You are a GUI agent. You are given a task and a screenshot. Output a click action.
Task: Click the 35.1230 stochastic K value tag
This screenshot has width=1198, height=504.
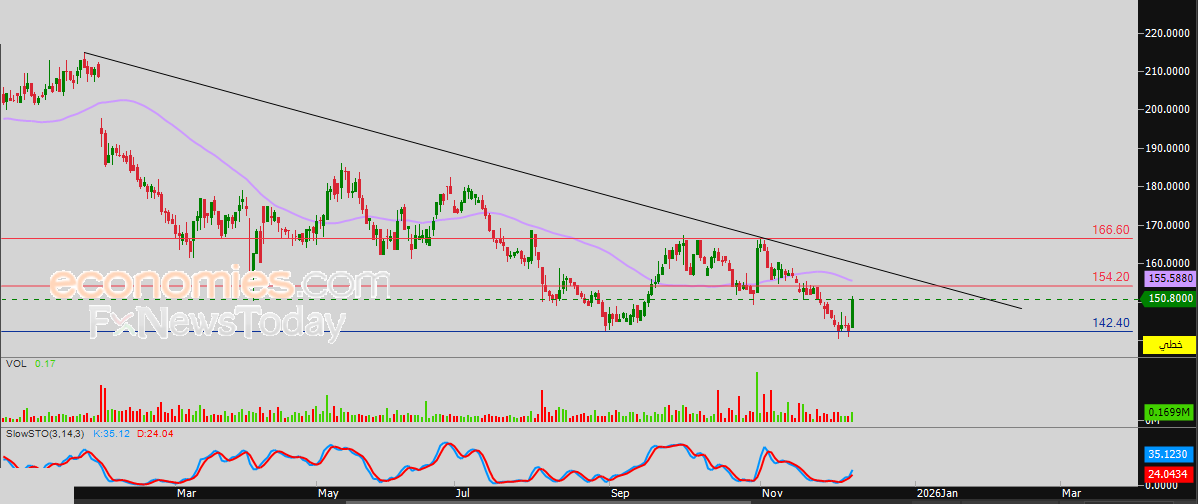1169,454
